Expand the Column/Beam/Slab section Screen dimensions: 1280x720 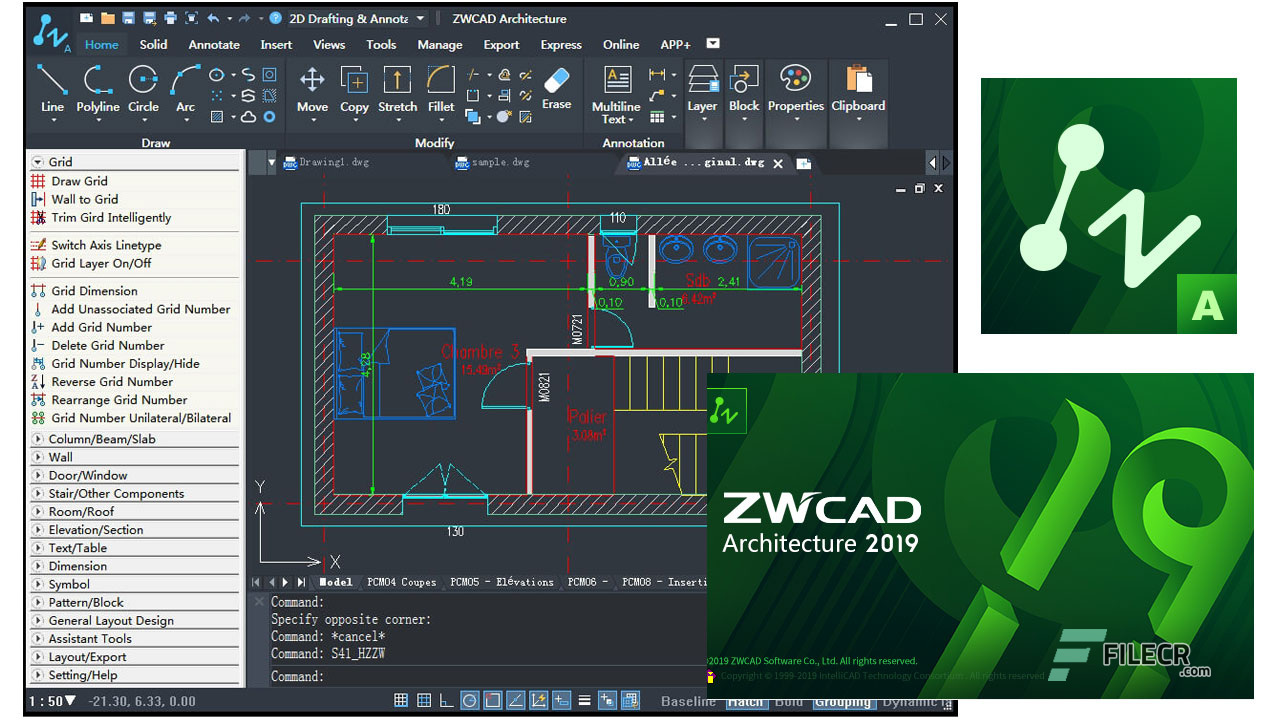tap(135, 439)
